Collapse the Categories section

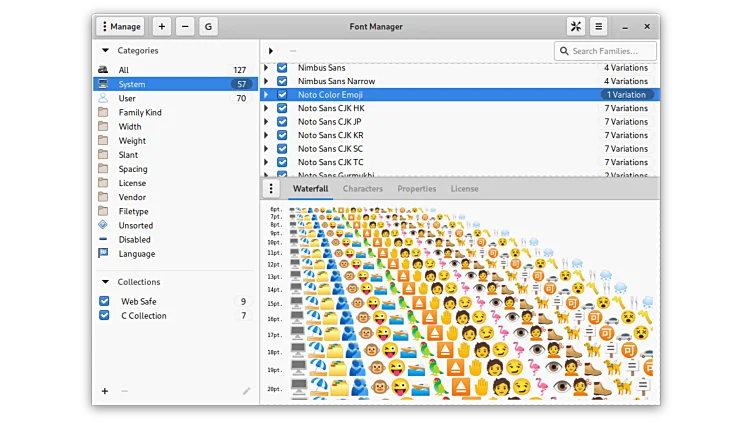coord(105,50)
